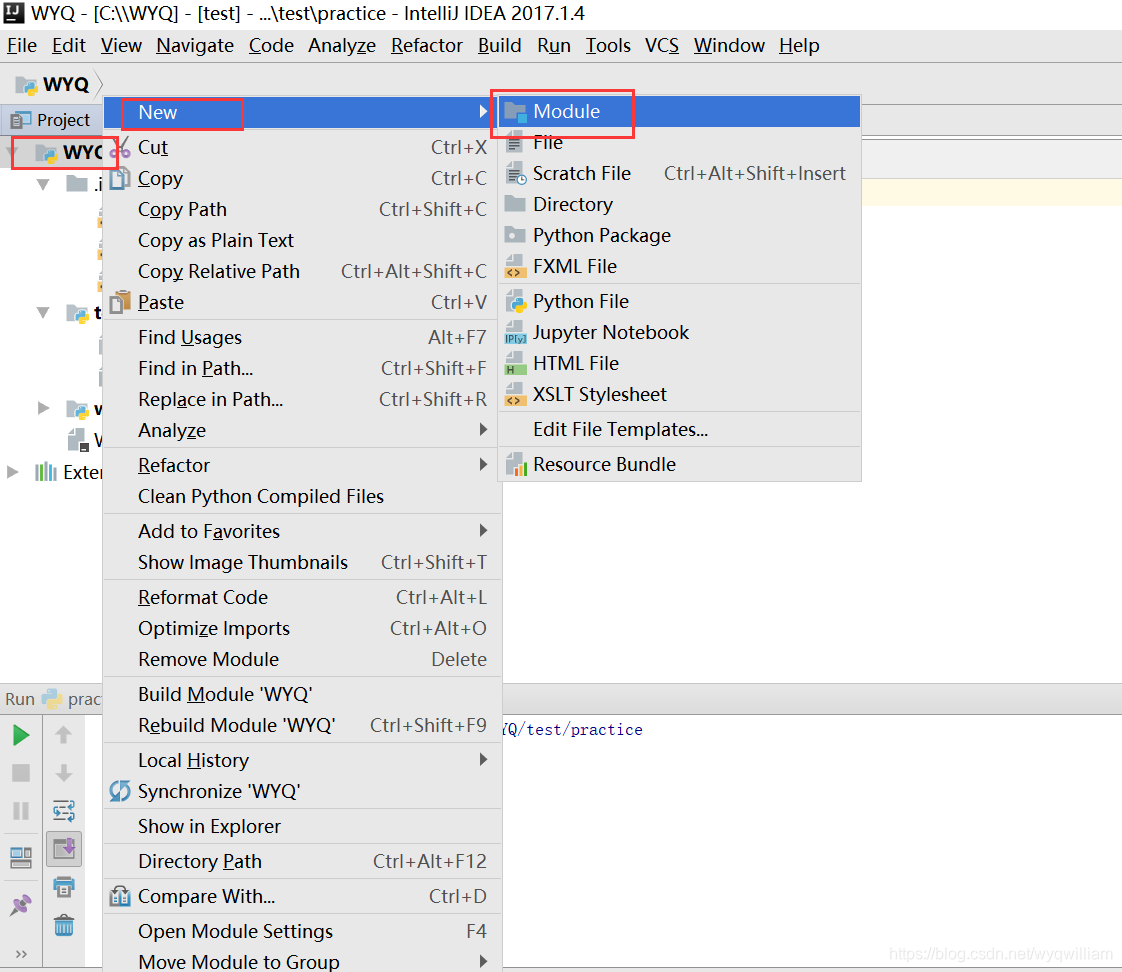Screen dimensions: 1122x972
Task: Choose Rebuild Module 'WYQ' entry
Action: click(x=303, y=725)
